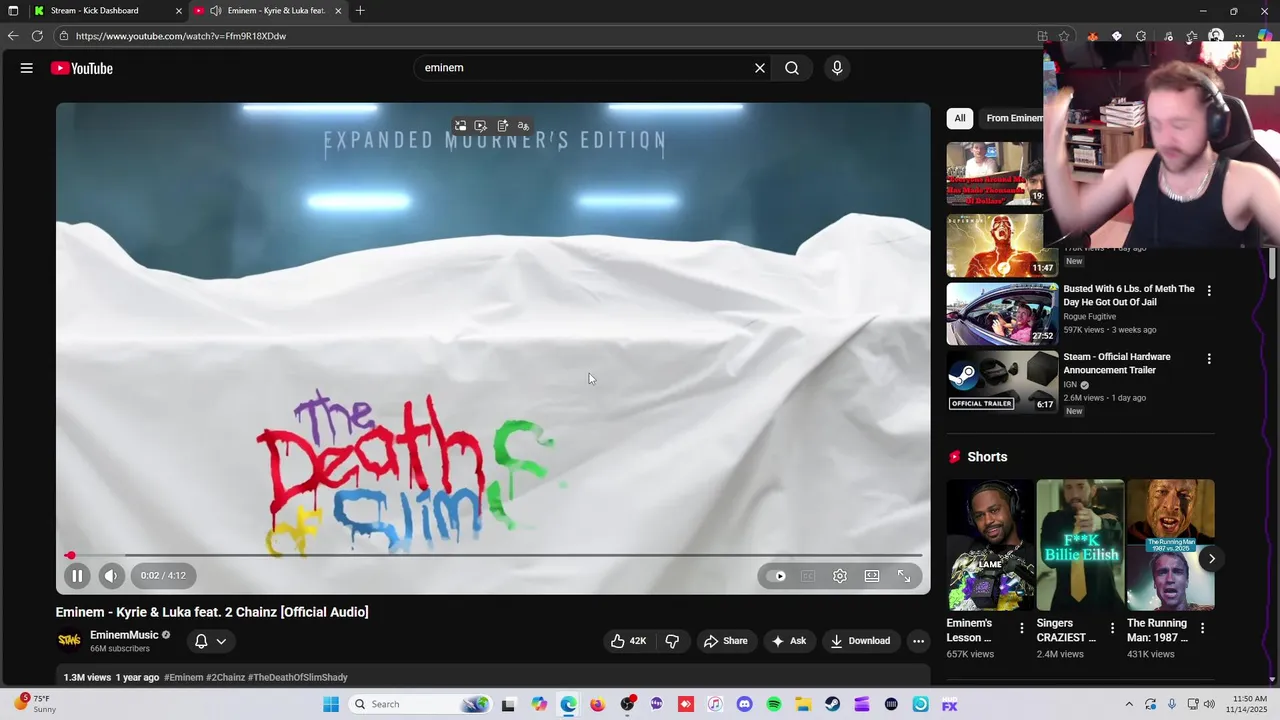Open the YouTube guide hamburger menu

27,68
